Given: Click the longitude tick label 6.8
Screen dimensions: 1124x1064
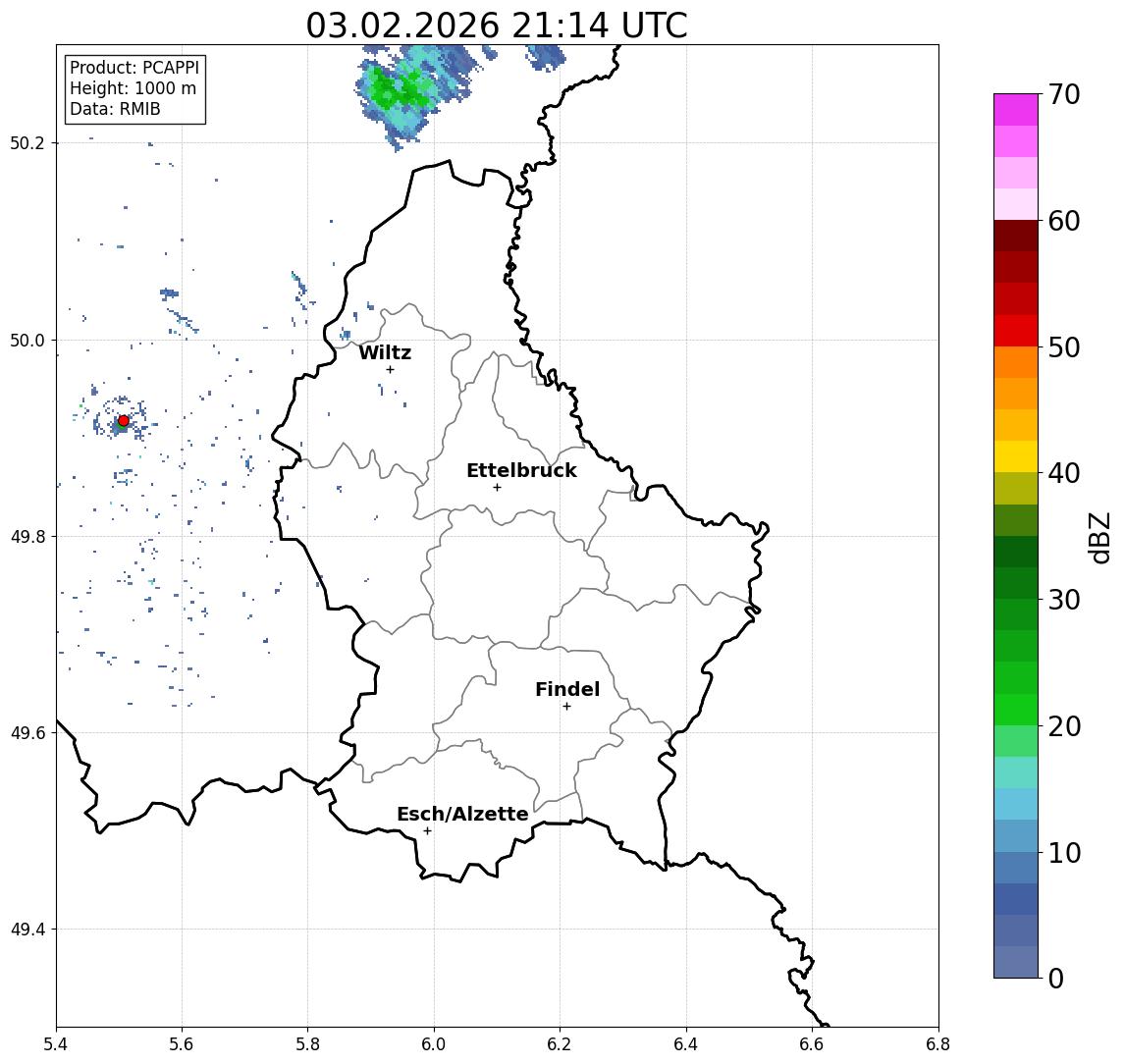Looking at the screenshot, I should click(x=937, y=1044).
